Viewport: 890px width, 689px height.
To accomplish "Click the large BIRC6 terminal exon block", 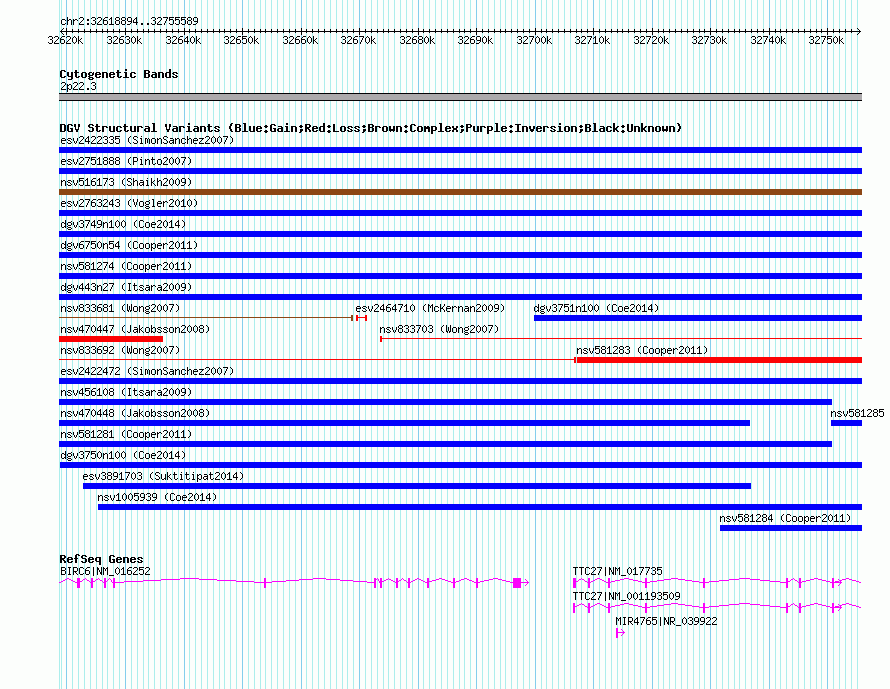I will tap(517, 583).
